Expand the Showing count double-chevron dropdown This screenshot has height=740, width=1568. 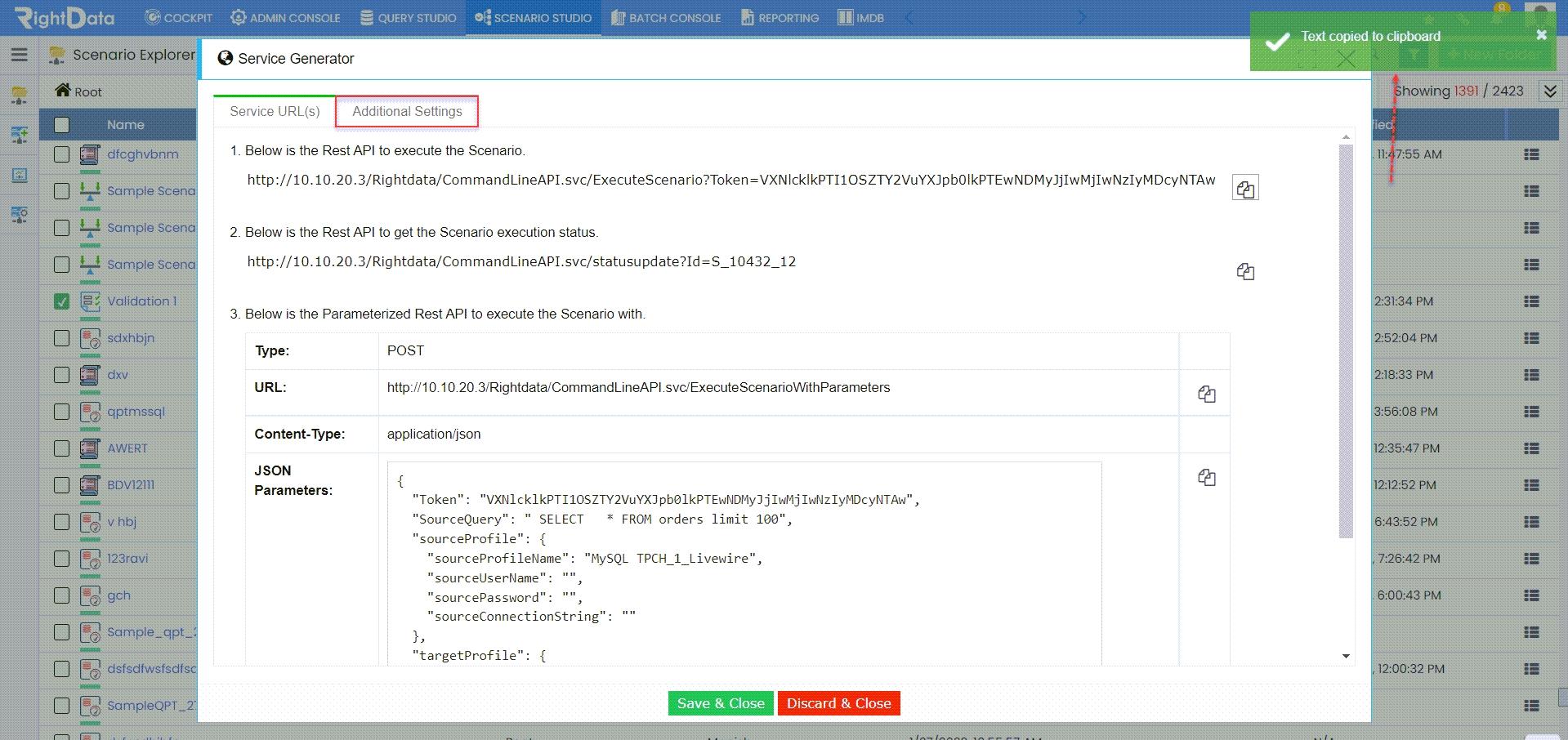tap(1550, 91)
